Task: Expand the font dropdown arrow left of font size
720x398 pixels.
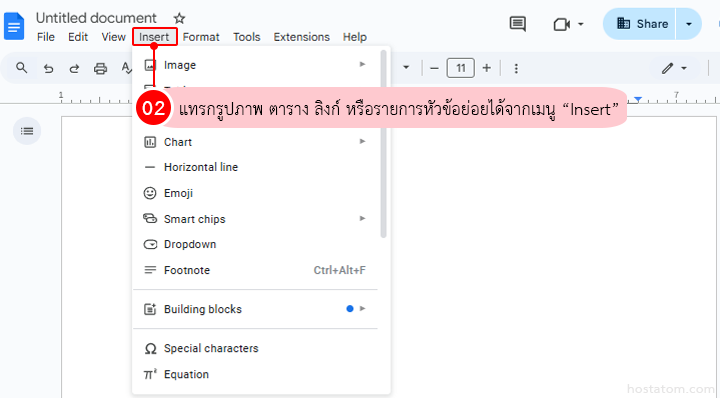Action: click(406, 67)
